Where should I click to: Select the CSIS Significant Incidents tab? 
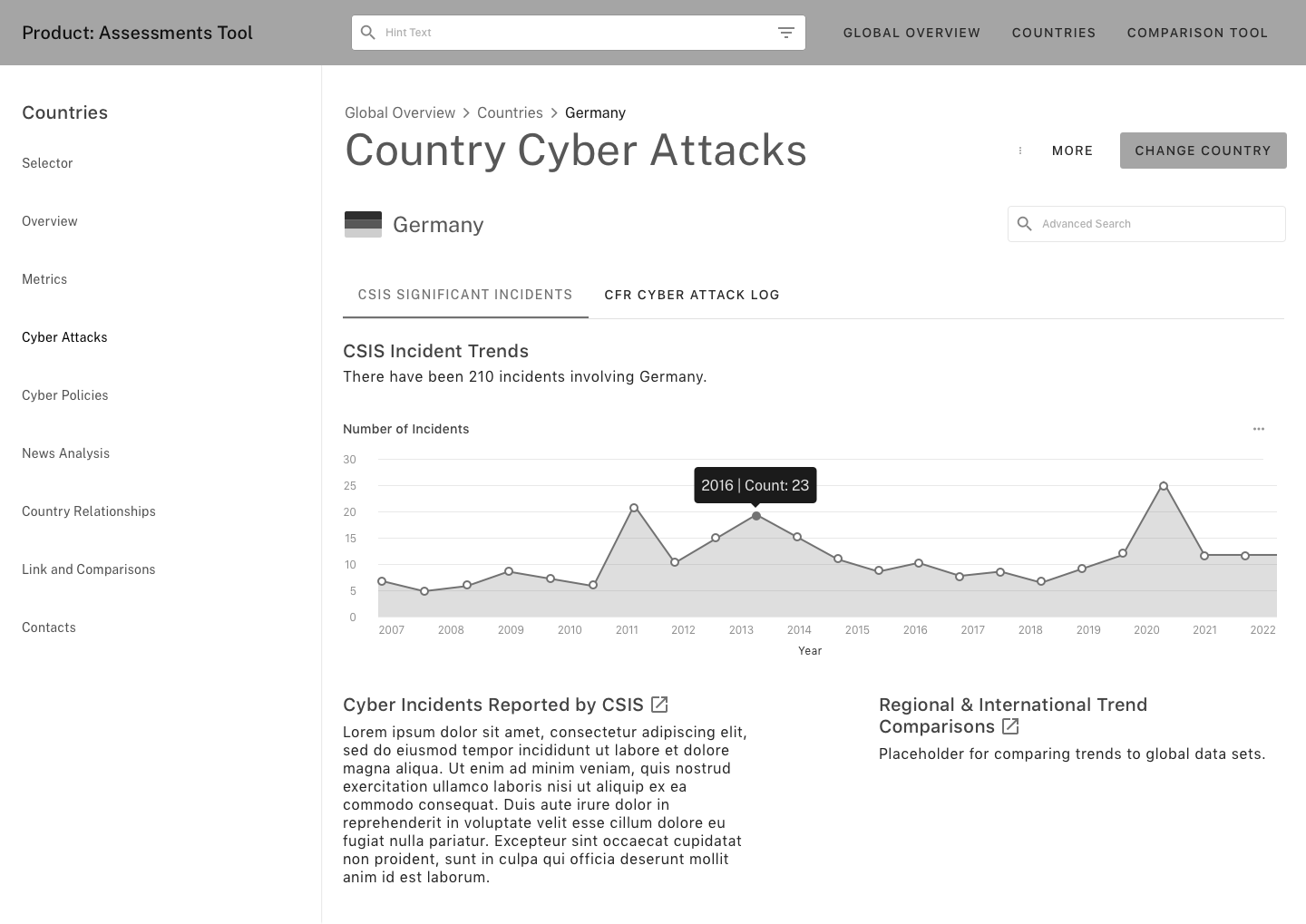[465, 295]
